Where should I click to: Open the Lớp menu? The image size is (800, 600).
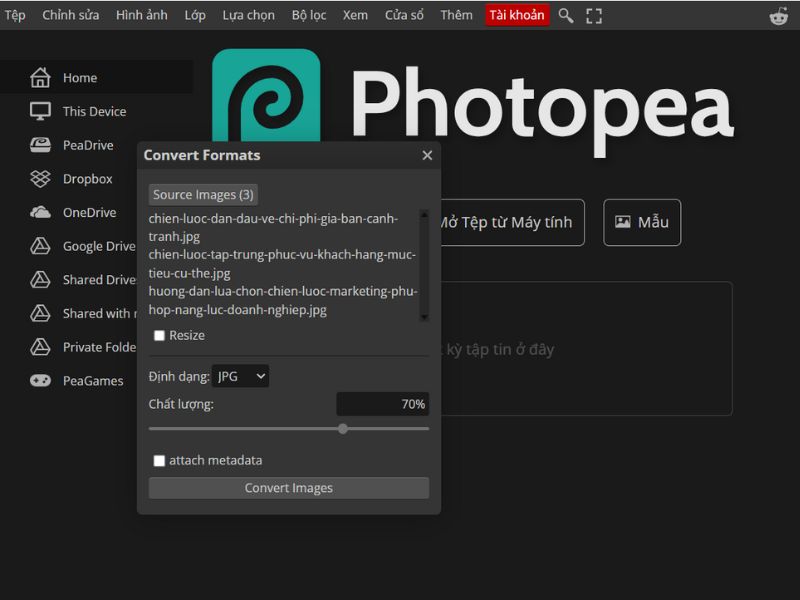click(195, 15)
